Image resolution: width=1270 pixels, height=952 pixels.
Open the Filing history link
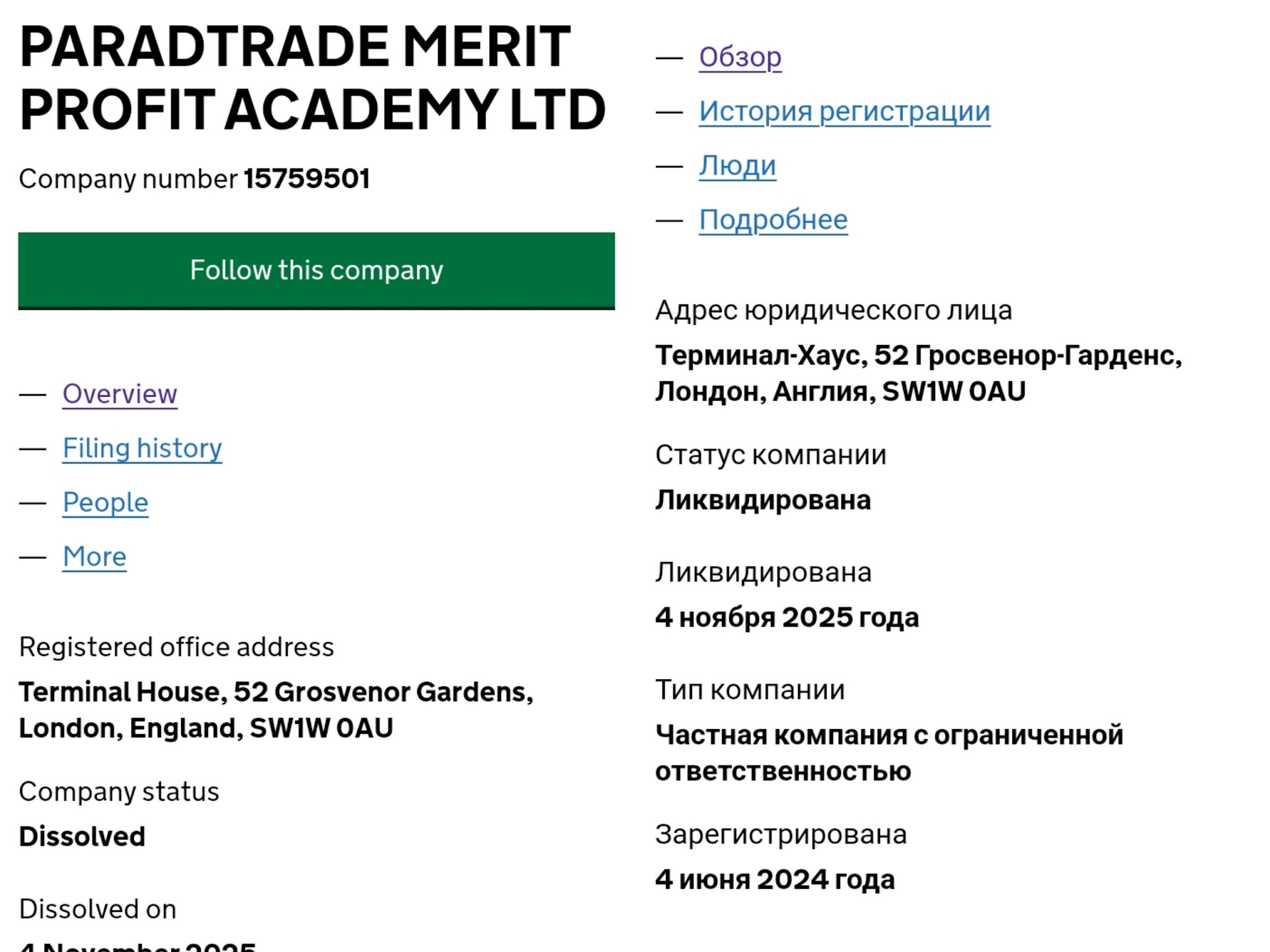[142, 448]
